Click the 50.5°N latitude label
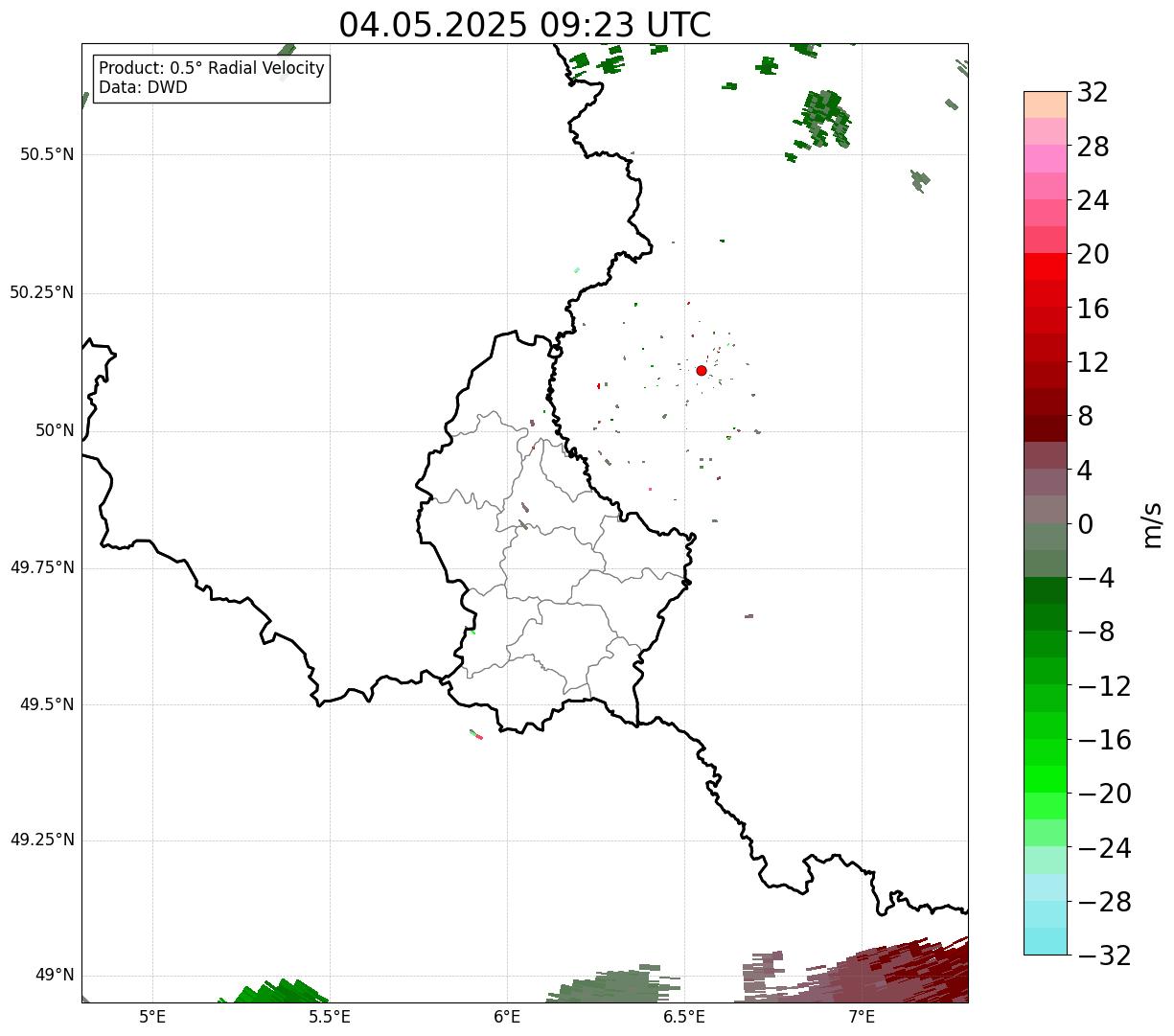This screenshot has height=1036, width=1174. point(47,154)
